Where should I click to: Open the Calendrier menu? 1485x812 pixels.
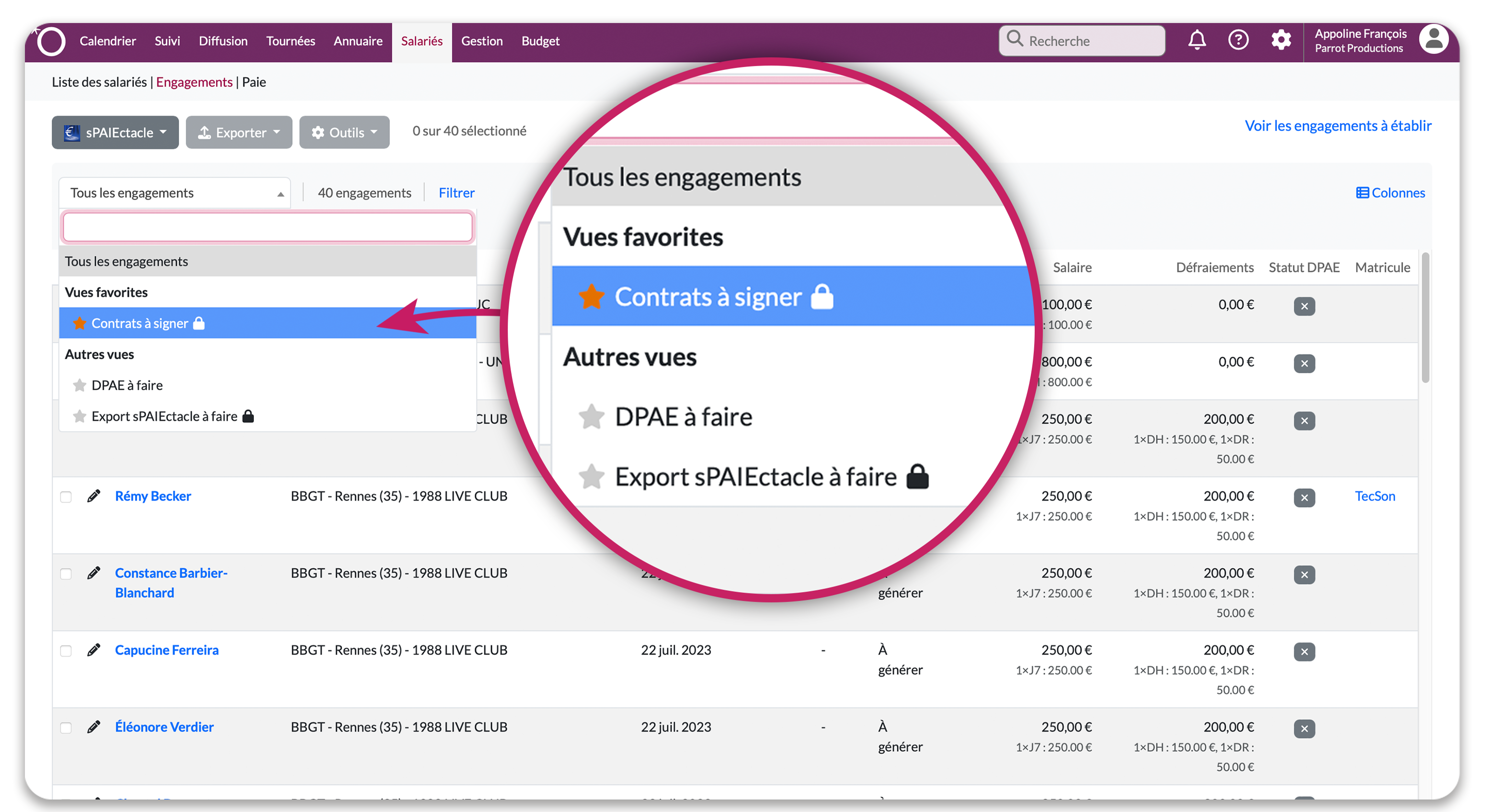pyautogui.click(x=108, y=41)
